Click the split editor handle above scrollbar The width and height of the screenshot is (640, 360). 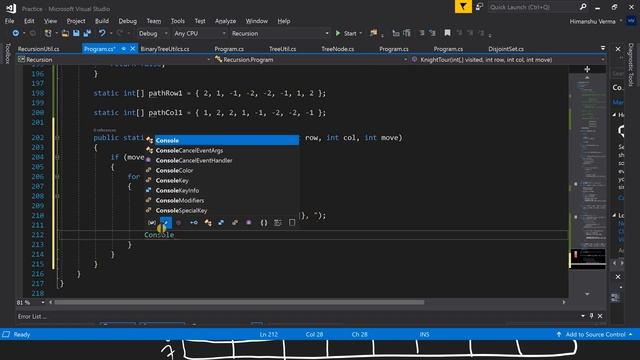587,69
